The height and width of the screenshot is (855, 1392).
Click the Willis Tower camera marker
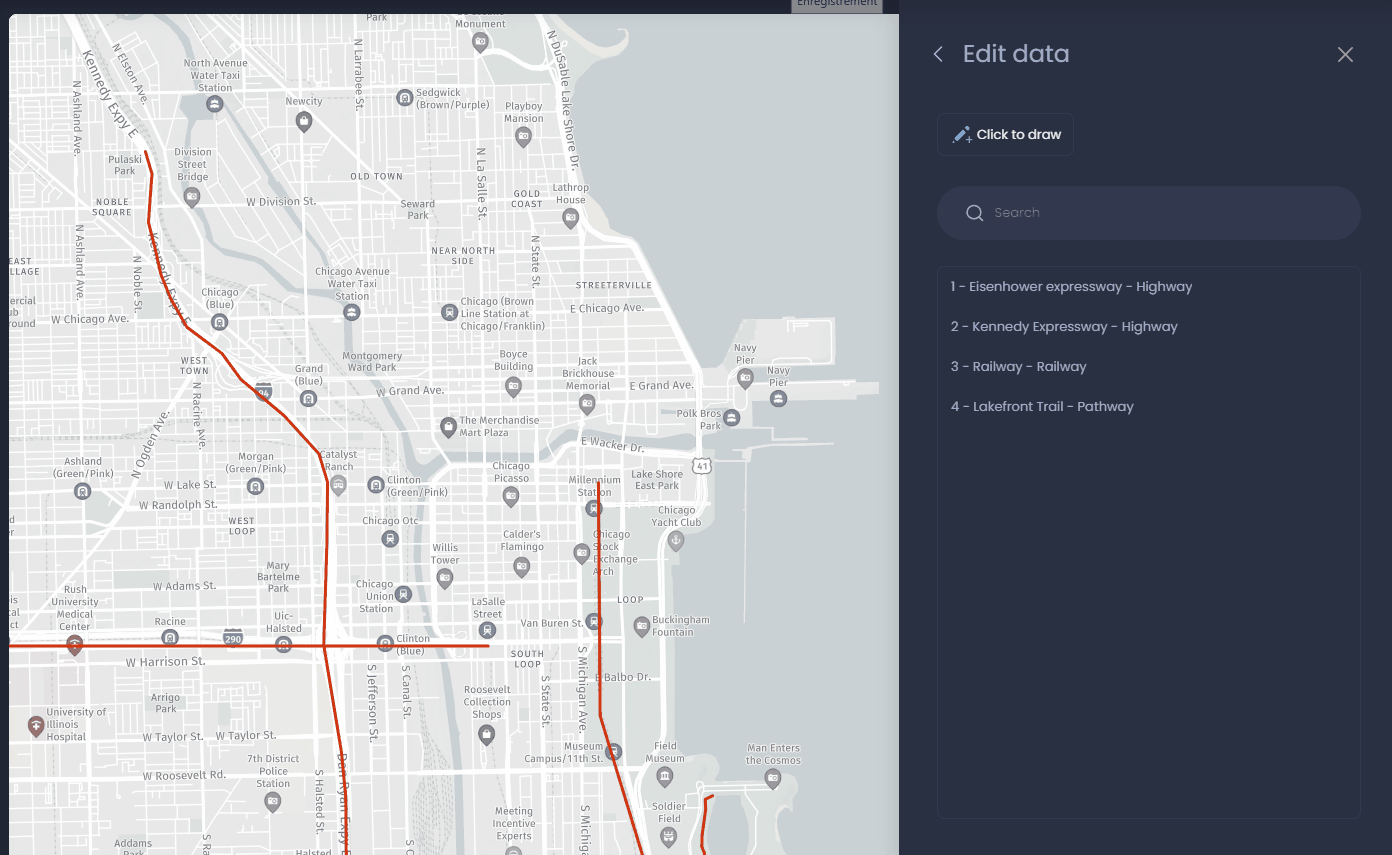[445, 577]
